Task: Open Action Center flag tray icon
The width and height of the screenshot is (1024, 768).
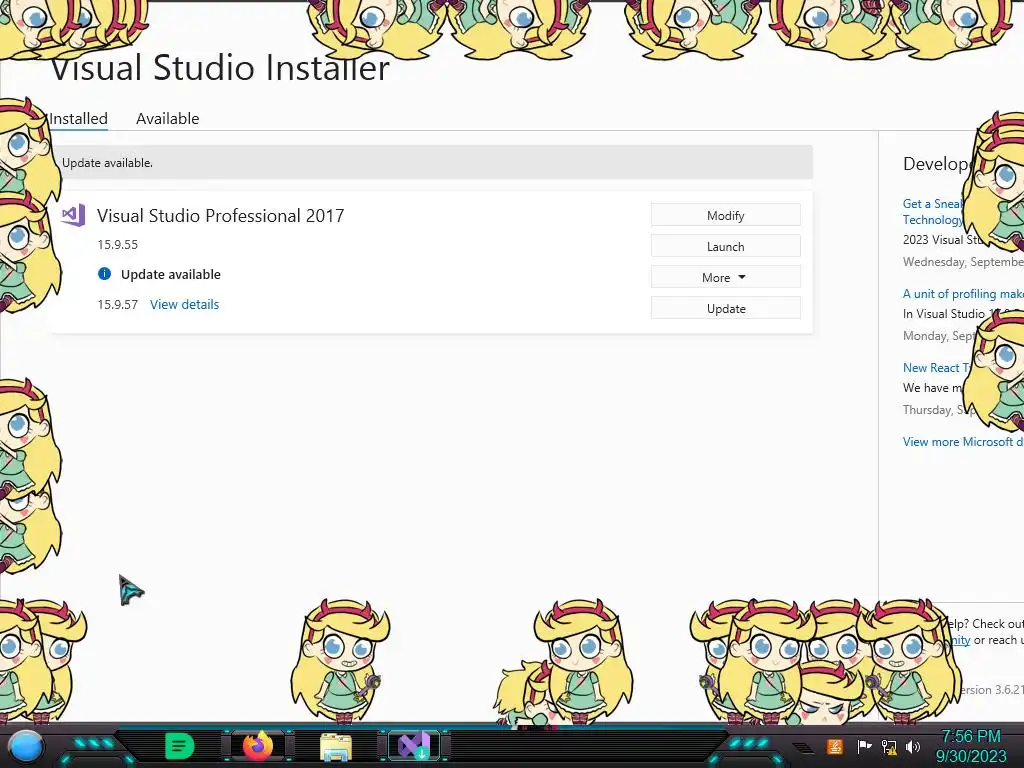Action: point(864,746)
